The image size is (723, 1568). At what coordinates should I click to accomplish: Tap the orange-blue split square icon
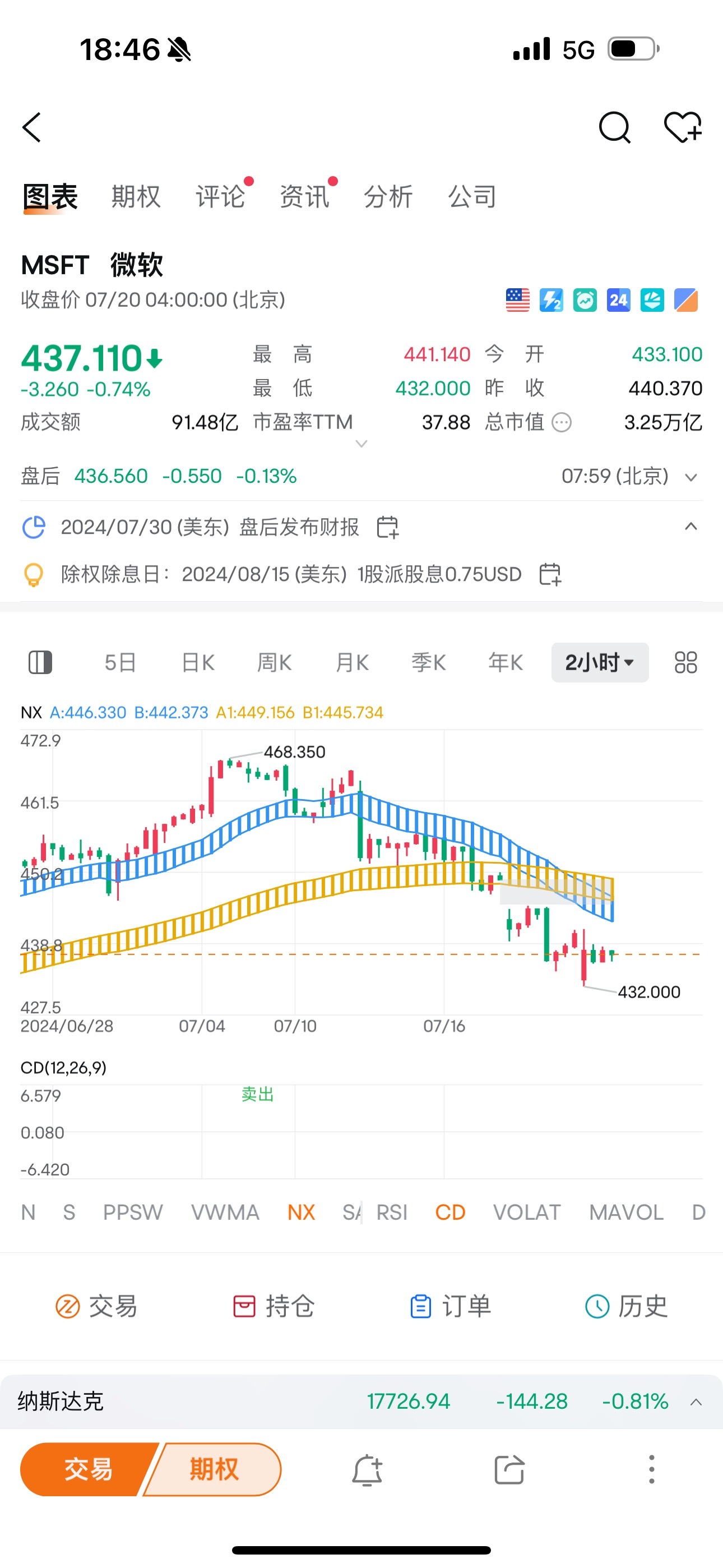[686, 300]
